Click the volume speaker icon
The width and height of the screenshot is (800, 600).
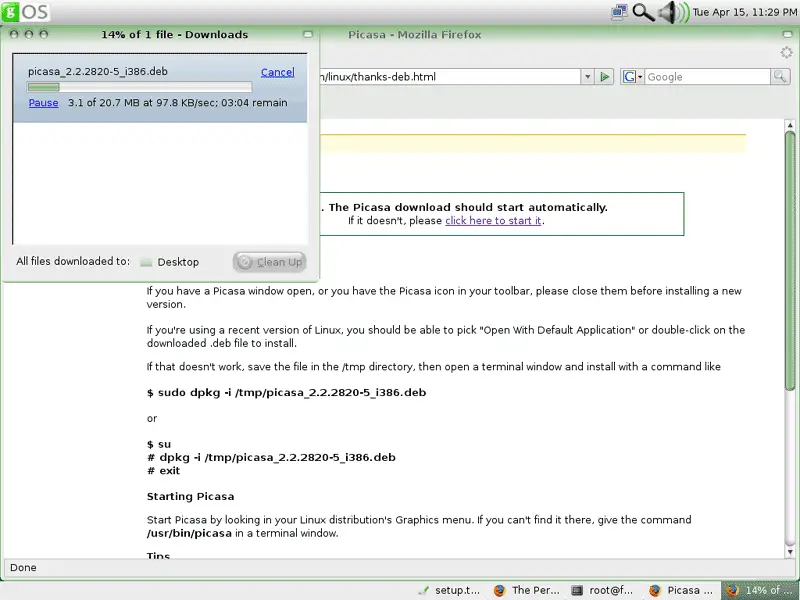pyautogui.click(x=672, y=12)
